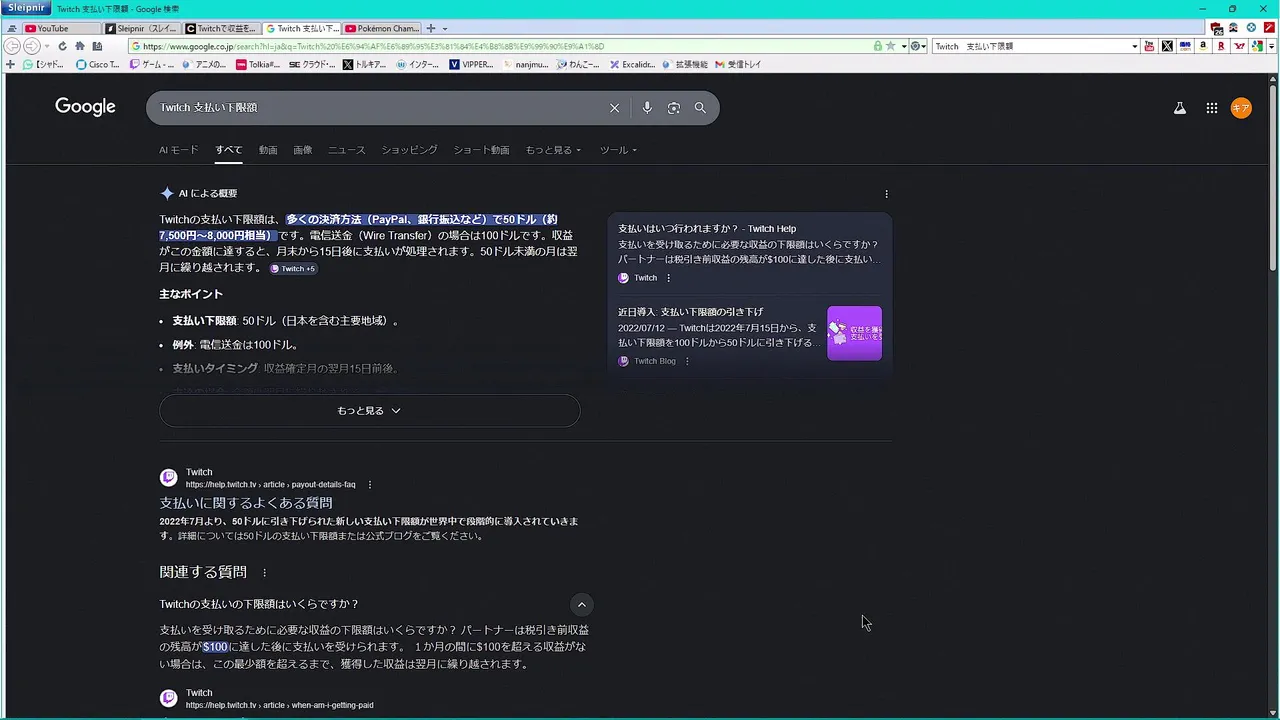
Task: Select the ニュース search tab
Action: (x=347, y=150)
